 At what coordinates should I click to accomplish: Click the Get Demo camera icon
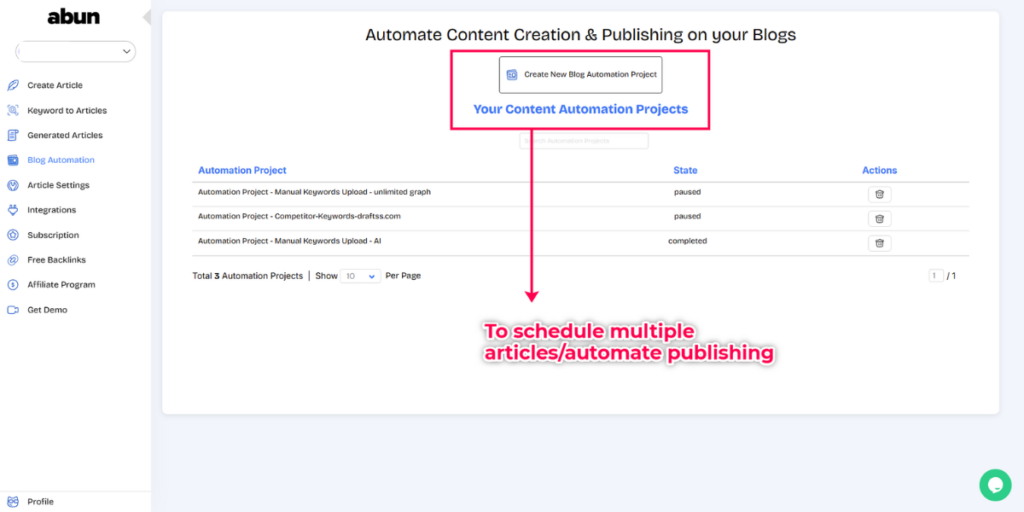pyautogui.click(x=12, y=310)
